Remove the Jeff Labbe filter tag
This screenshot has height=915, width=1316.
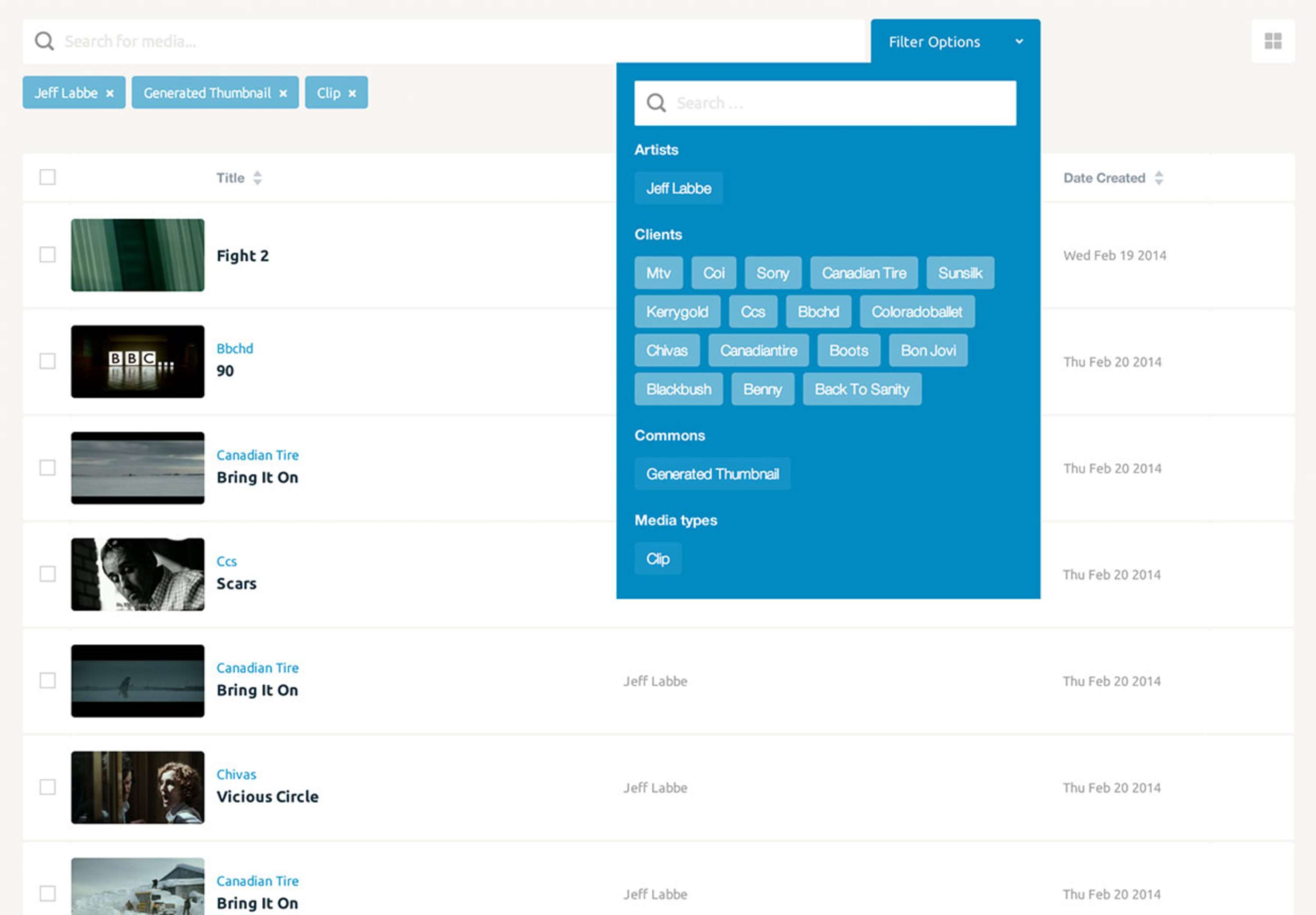110,93
